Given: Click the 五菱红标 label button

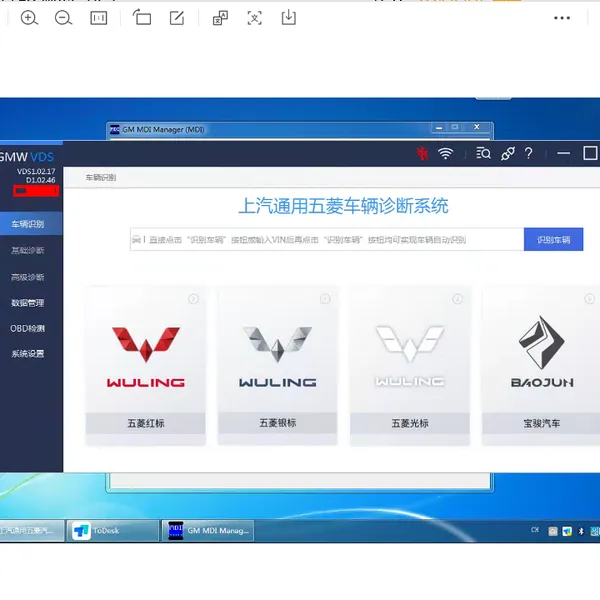Looking at the screenshot, I should tap(146, 423).
